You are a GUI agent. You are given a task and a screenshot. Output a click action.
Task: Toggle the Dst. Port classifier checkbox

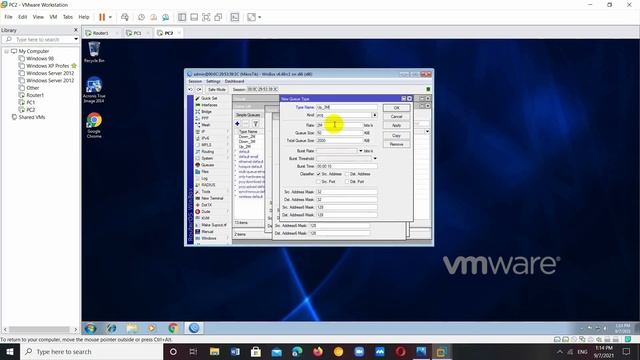coord(347,182)
